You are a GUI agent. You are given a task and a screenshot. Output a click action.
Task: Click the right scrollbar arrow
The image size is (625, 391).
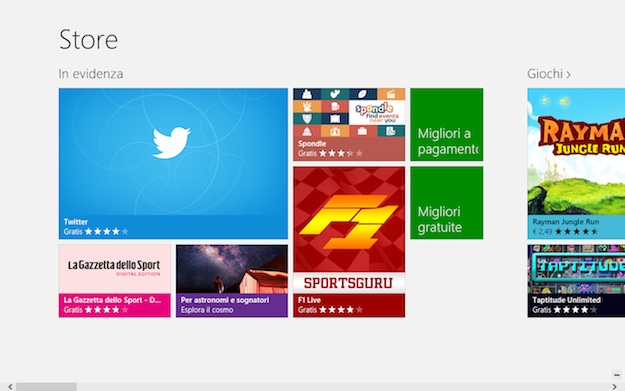click(x=614, y=387)
